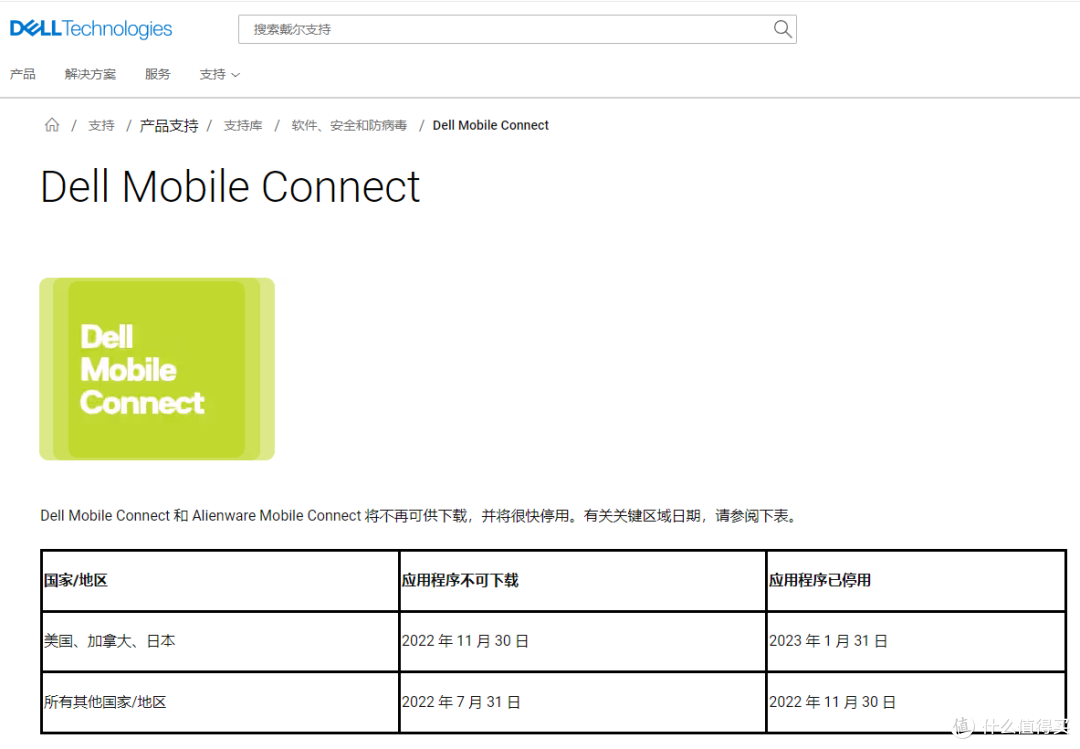The width and height of the screenshot is (1080, 749).
Task: Open the DELL wordmark in the header
Action: coord(34,28)
